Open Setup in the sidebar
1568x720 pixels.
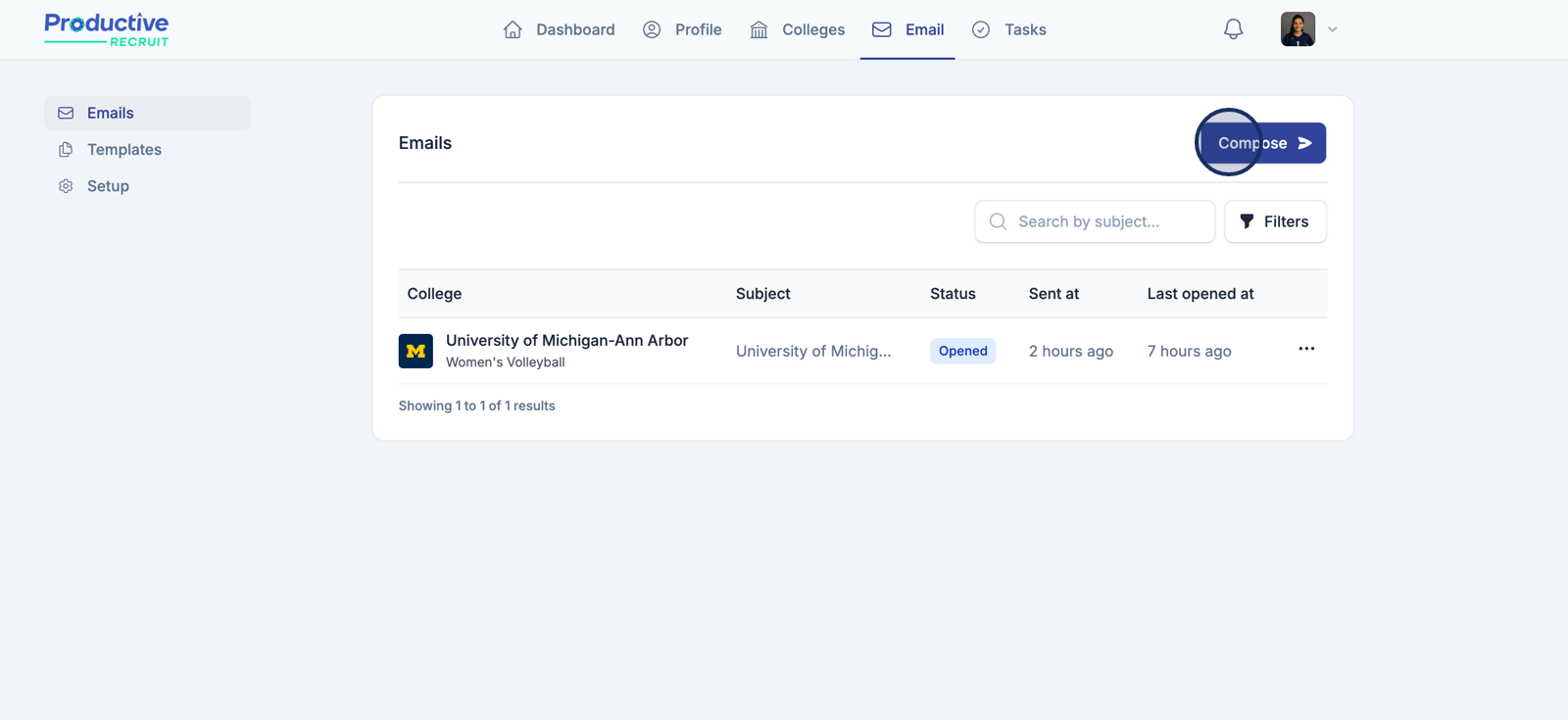tap(147, 186)
